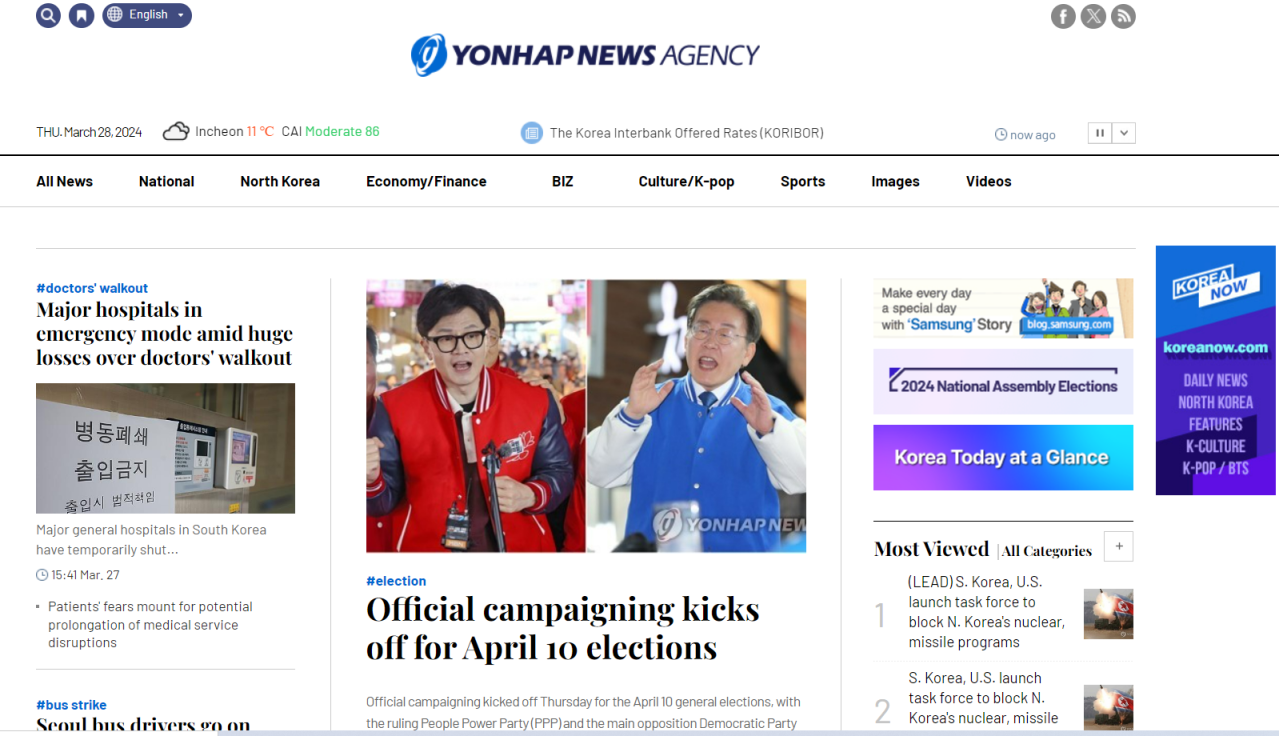Expand Most Viewed with the plus button

click(1118, 547)
